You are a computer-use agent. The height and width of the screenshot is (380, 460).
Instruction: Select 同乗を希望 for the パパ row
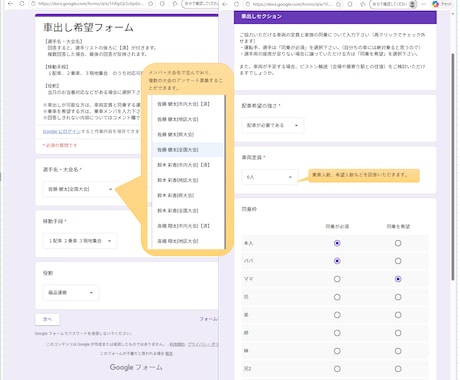pos(398,261)
